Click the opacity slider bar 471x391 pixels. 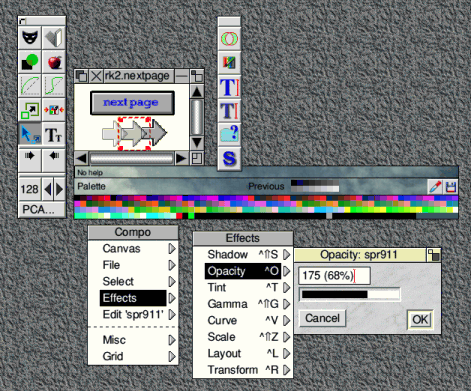coord(350,294)
